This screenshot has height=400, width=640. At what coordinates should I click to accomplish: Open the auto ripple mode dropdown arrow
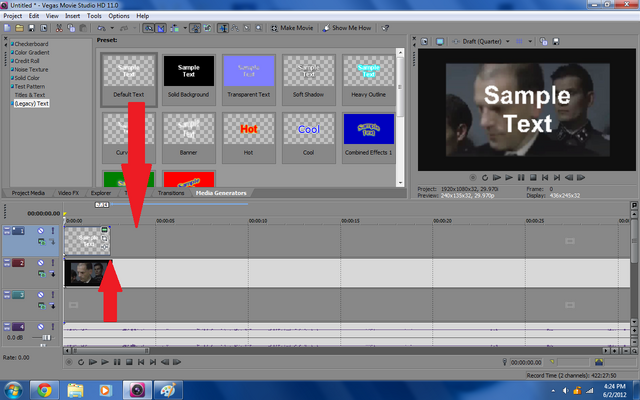pyautogui.click(x=185, y=28)
